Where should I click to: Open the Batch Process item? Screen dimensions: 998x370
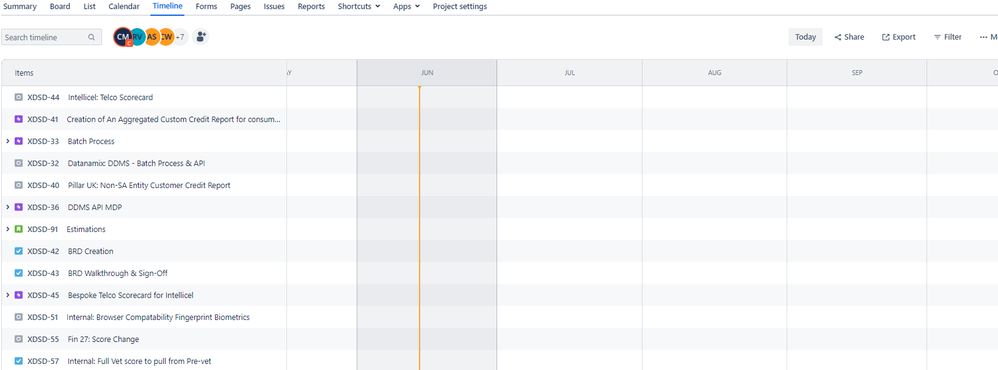click(91, 141)
